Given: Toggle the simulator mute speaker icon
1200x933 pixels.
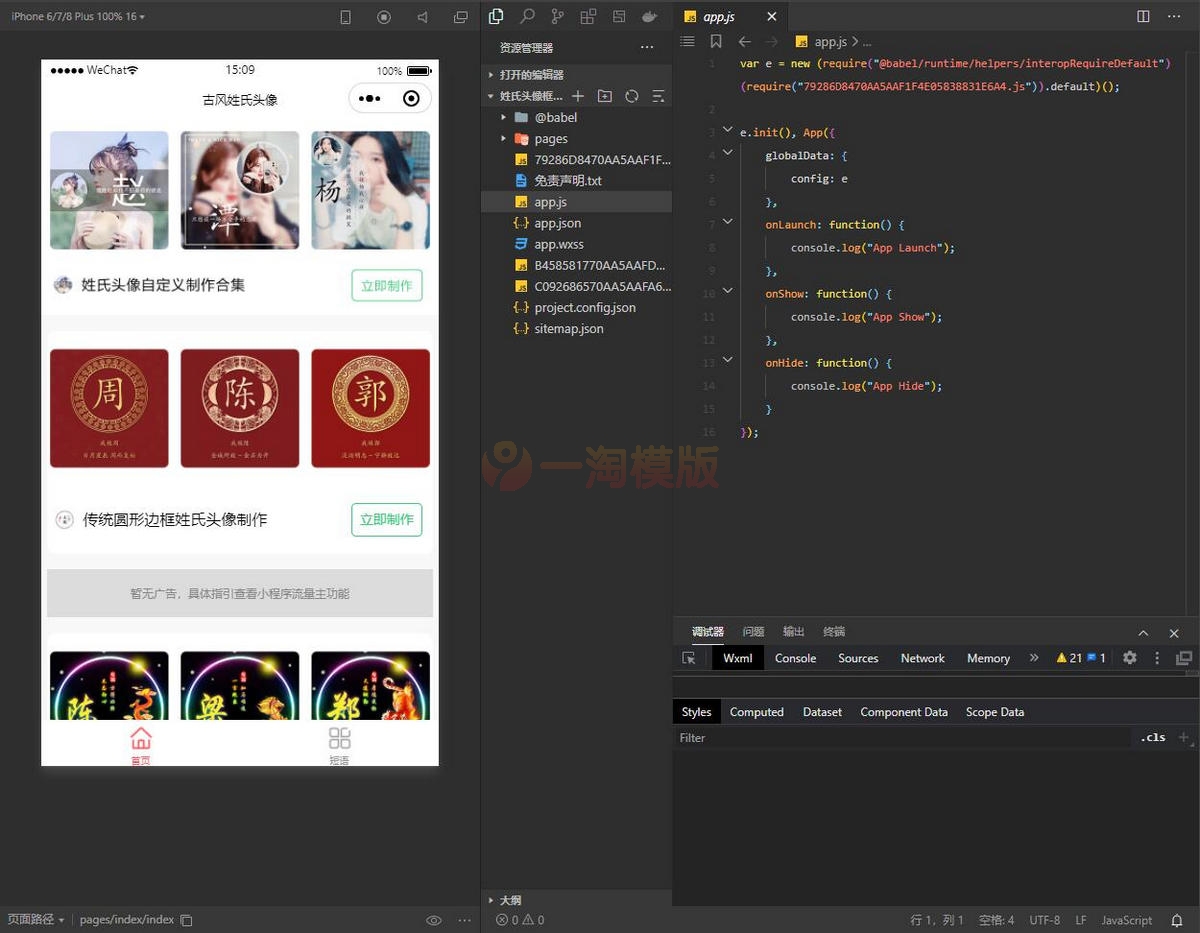Looking at the screenshot, I should point(422,17).
